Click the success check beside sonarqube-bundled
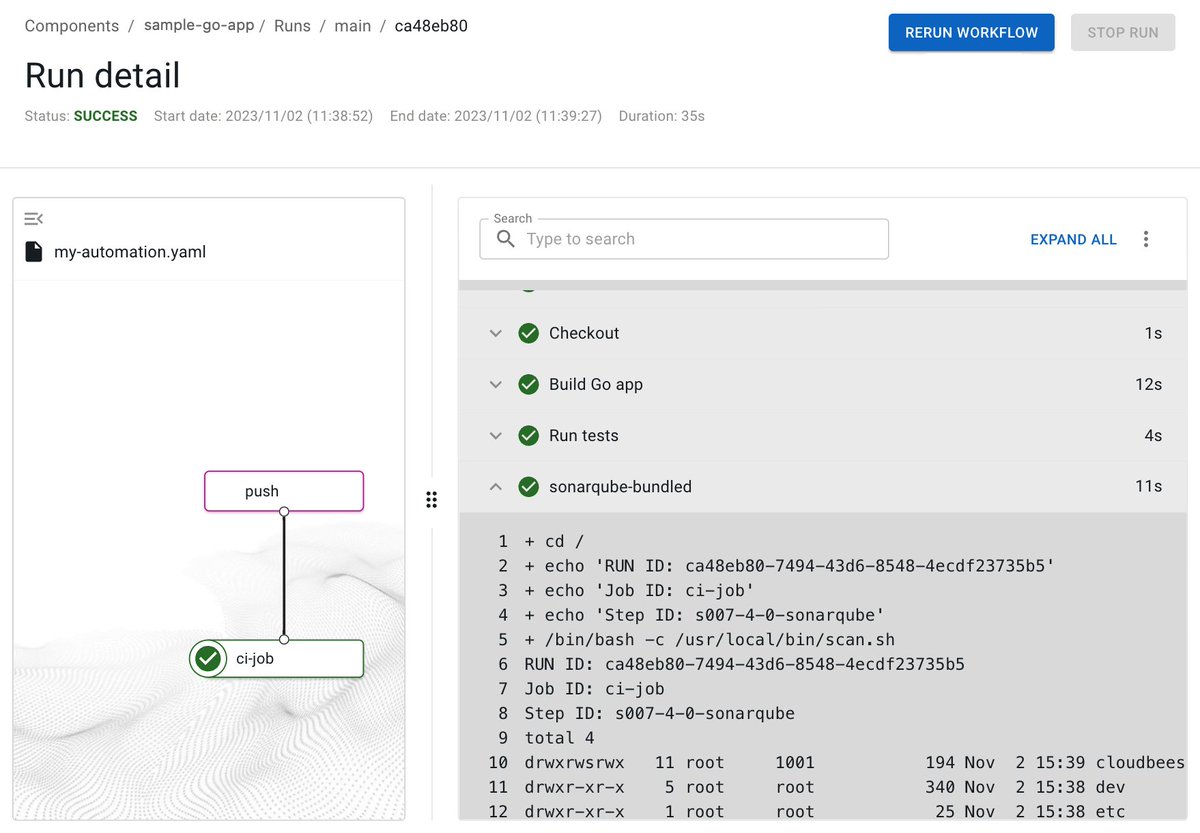This screenshot has height=833, width=1200. point(529,486)
